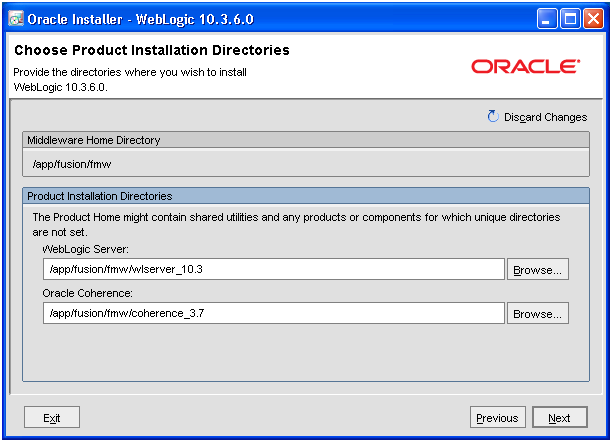
Task: Edit the Oracle Coherence path field
Action: point(274,313)
